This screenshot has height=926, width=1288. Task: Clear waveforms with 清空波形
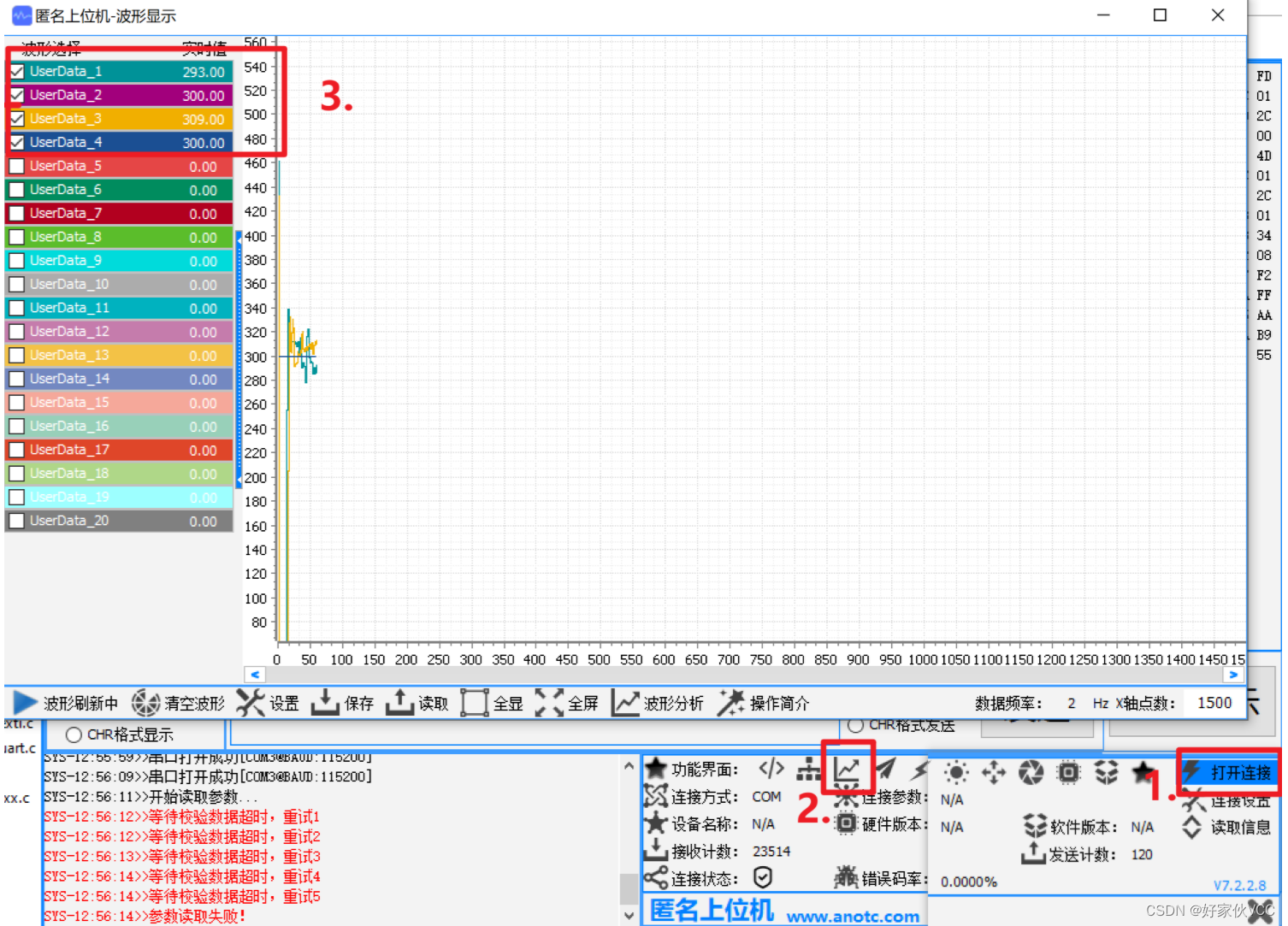179,703
